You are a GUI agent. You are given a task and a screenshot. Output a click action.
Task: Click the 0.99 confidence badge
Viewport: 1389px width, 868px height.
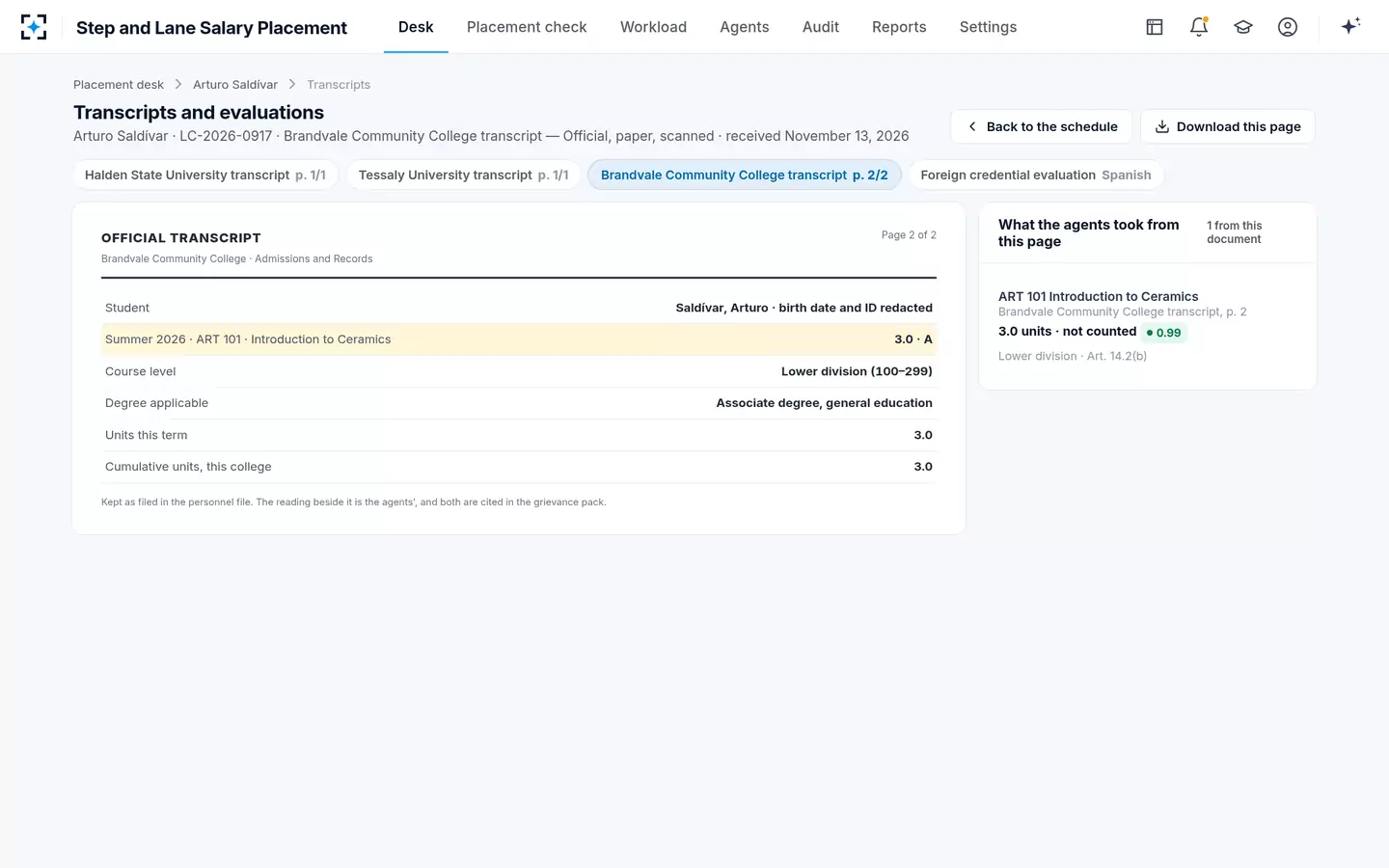1163,333
